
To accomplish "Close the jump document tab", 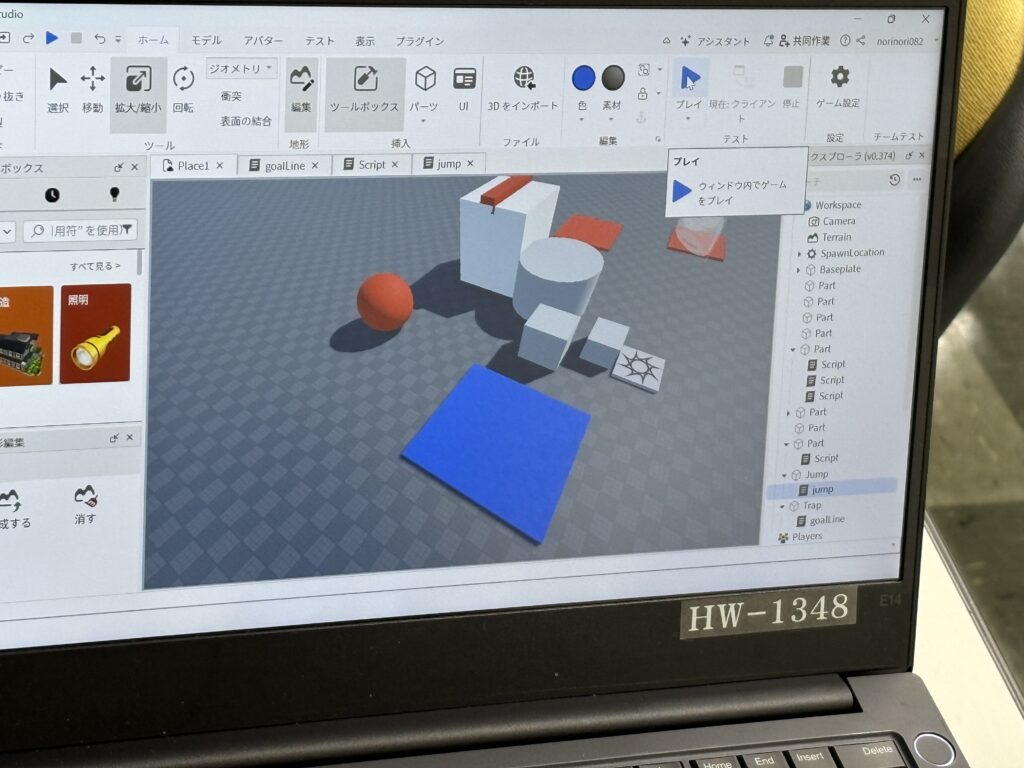I will click(470, 163).
